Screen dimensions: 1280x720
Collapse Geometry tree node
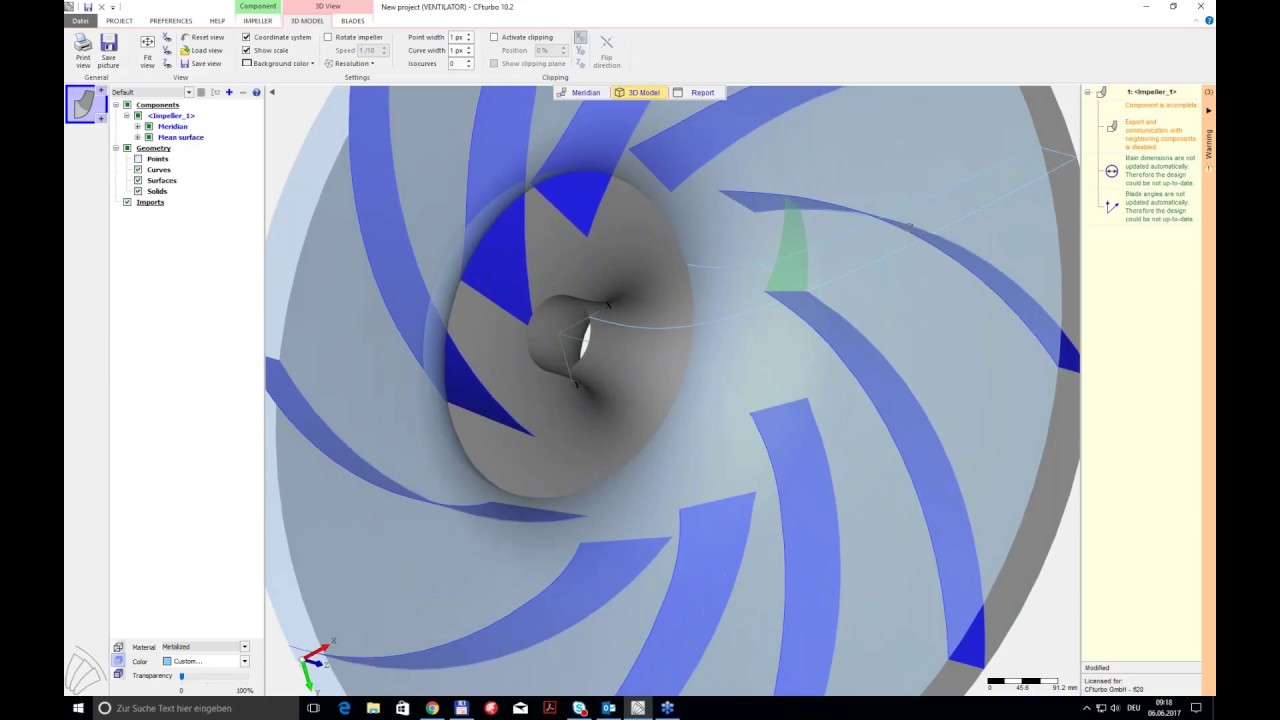tap(116, 148)
